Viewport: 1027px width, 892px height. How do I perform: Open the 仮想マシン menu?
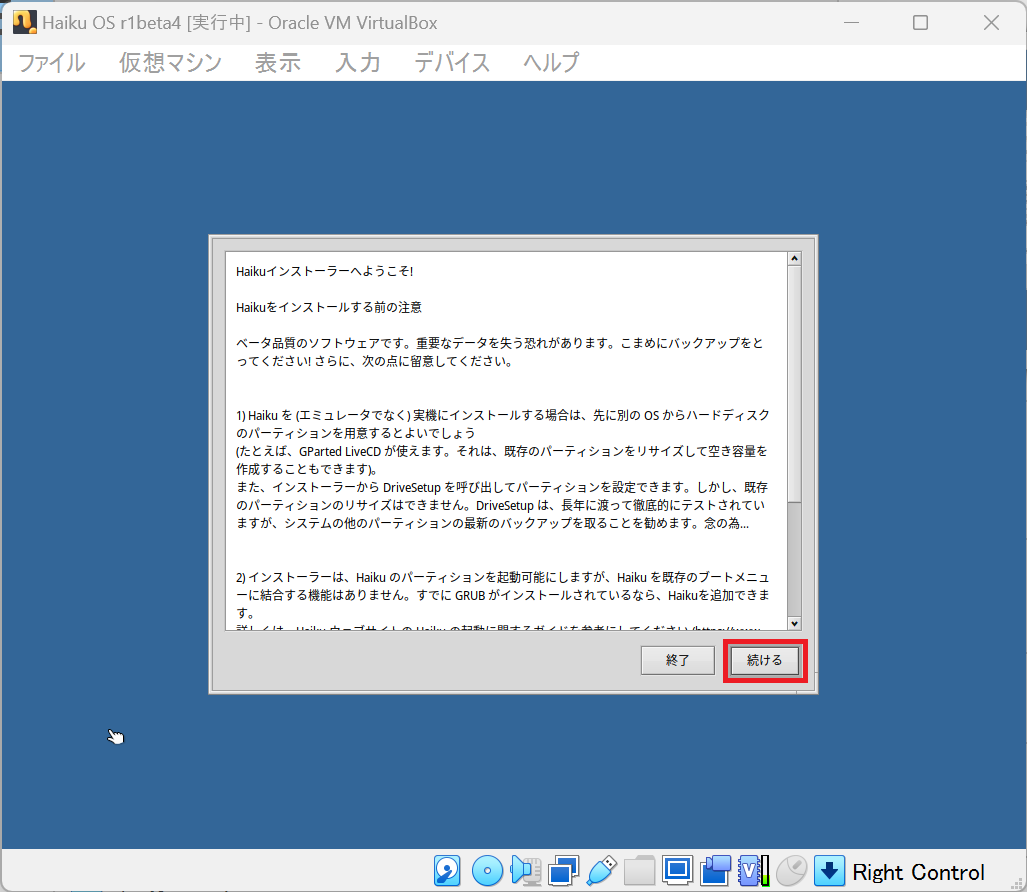170,63
